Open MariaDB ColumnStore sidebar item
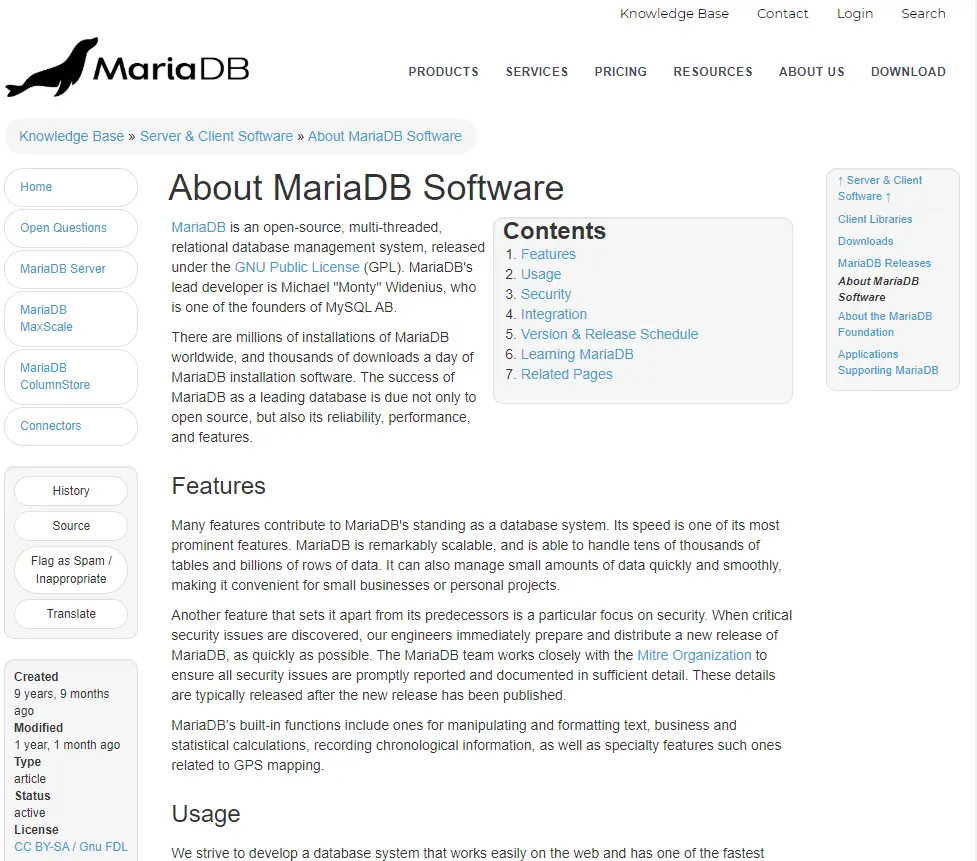The image size is (977, 861). click(71, 376)
